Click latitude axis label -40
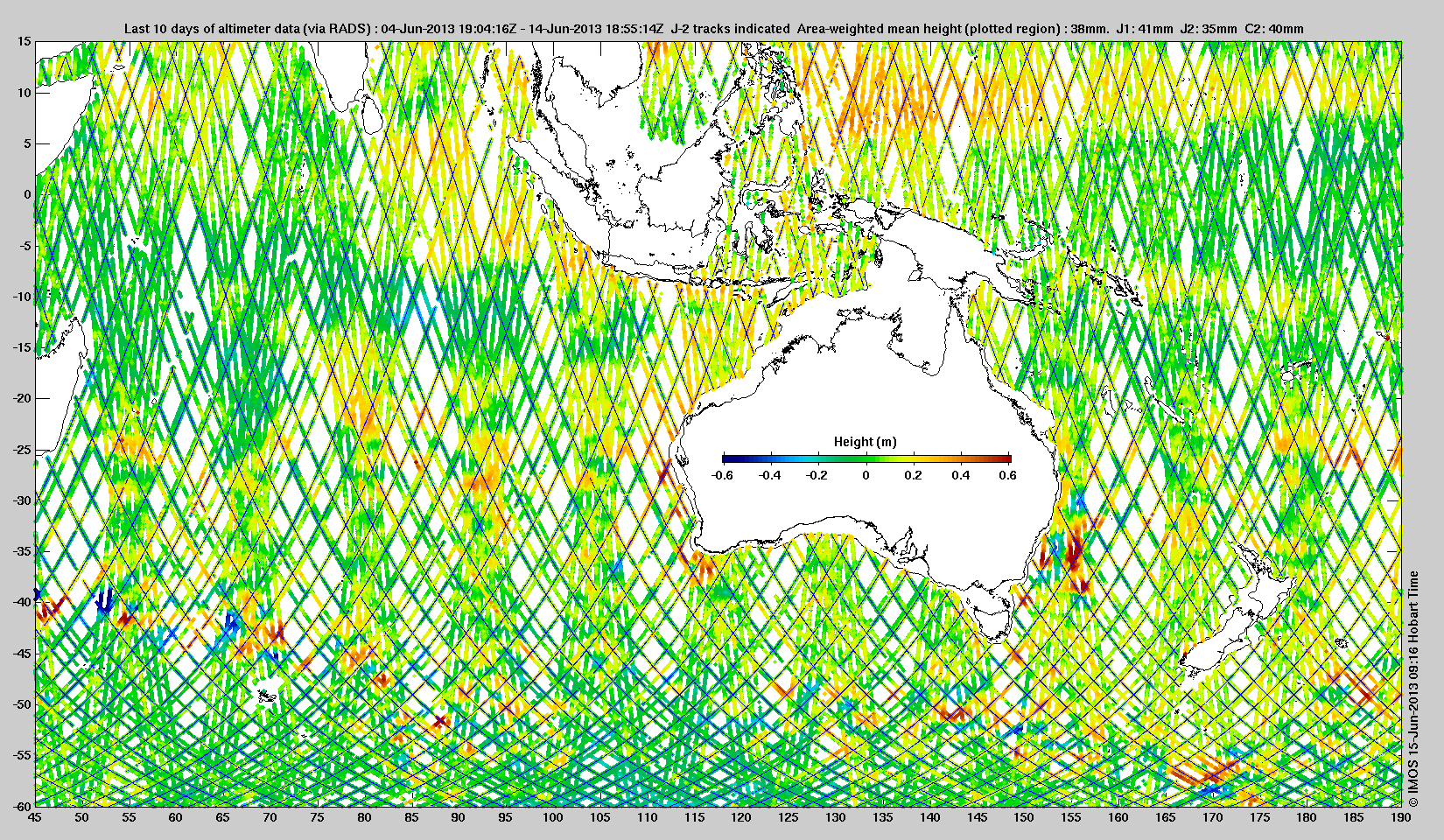 pos(21,602)
